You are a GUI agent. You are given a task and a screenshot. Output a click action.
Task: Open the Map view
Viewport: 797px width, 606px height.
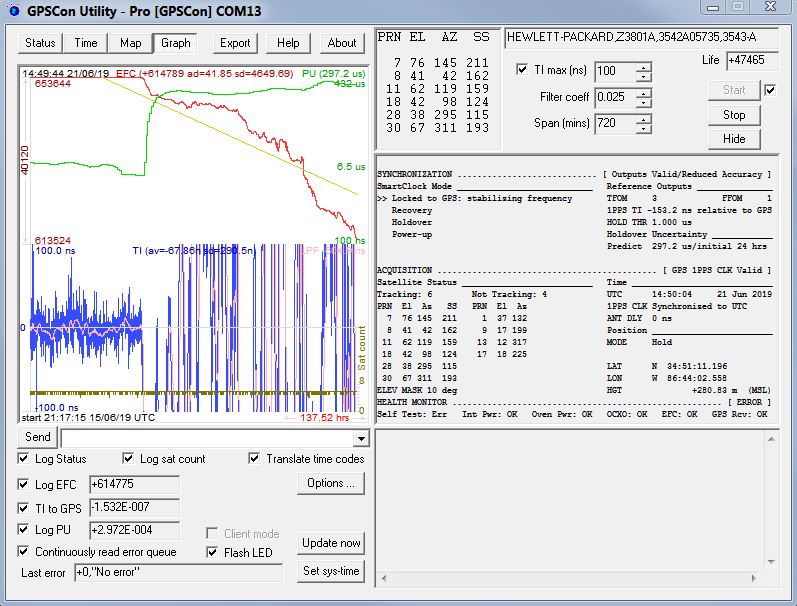tap(130, 43)
